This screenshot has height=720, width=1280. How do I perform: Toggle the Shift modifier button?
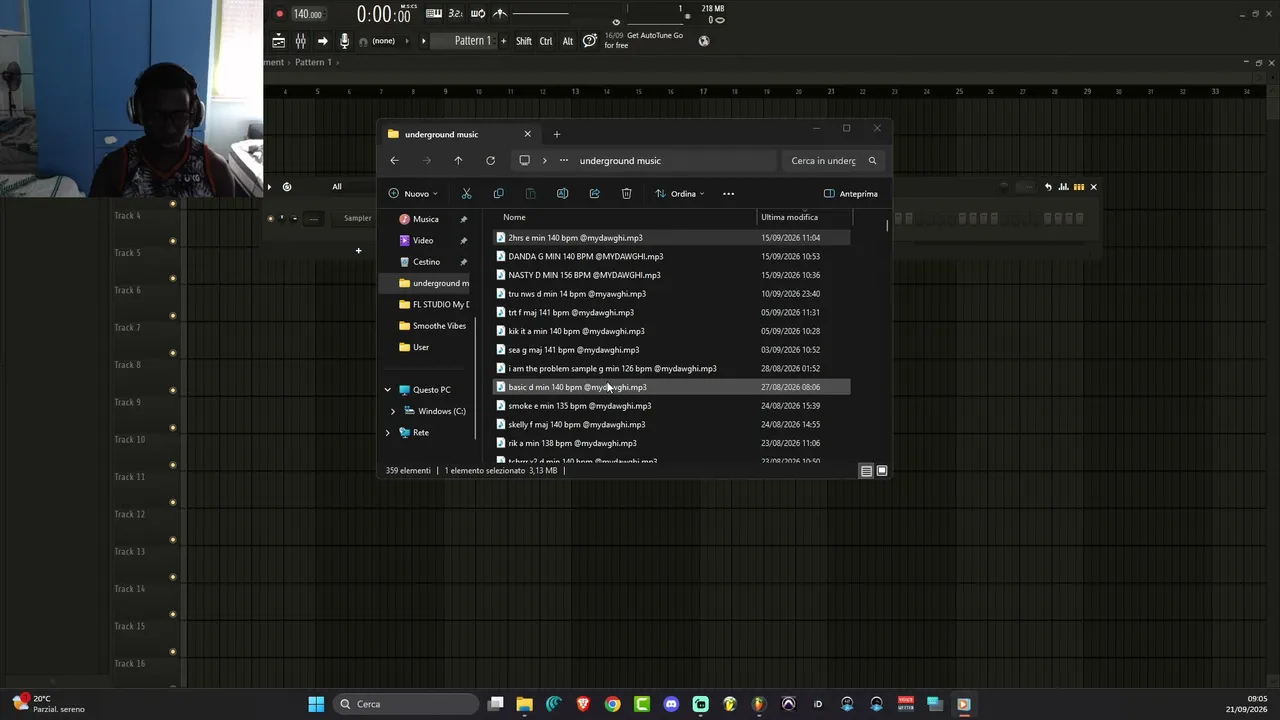[x=524, y=41]
